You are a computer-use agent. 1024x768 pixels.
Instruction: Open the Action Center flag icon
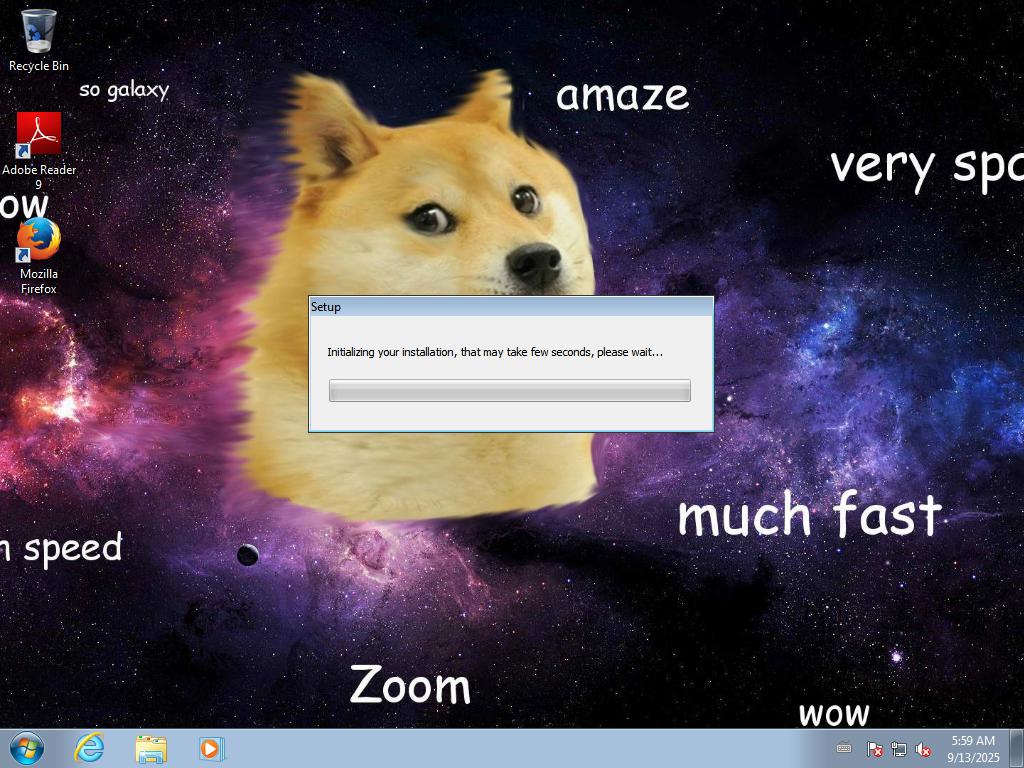point(874,749)
